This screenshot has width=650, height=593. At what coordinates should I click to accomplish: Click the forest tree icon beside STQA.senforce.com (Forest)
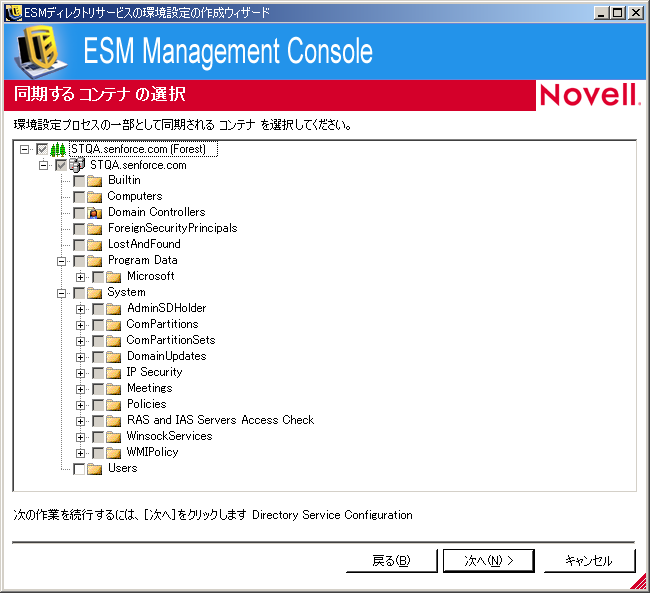(x=58, y=149)
